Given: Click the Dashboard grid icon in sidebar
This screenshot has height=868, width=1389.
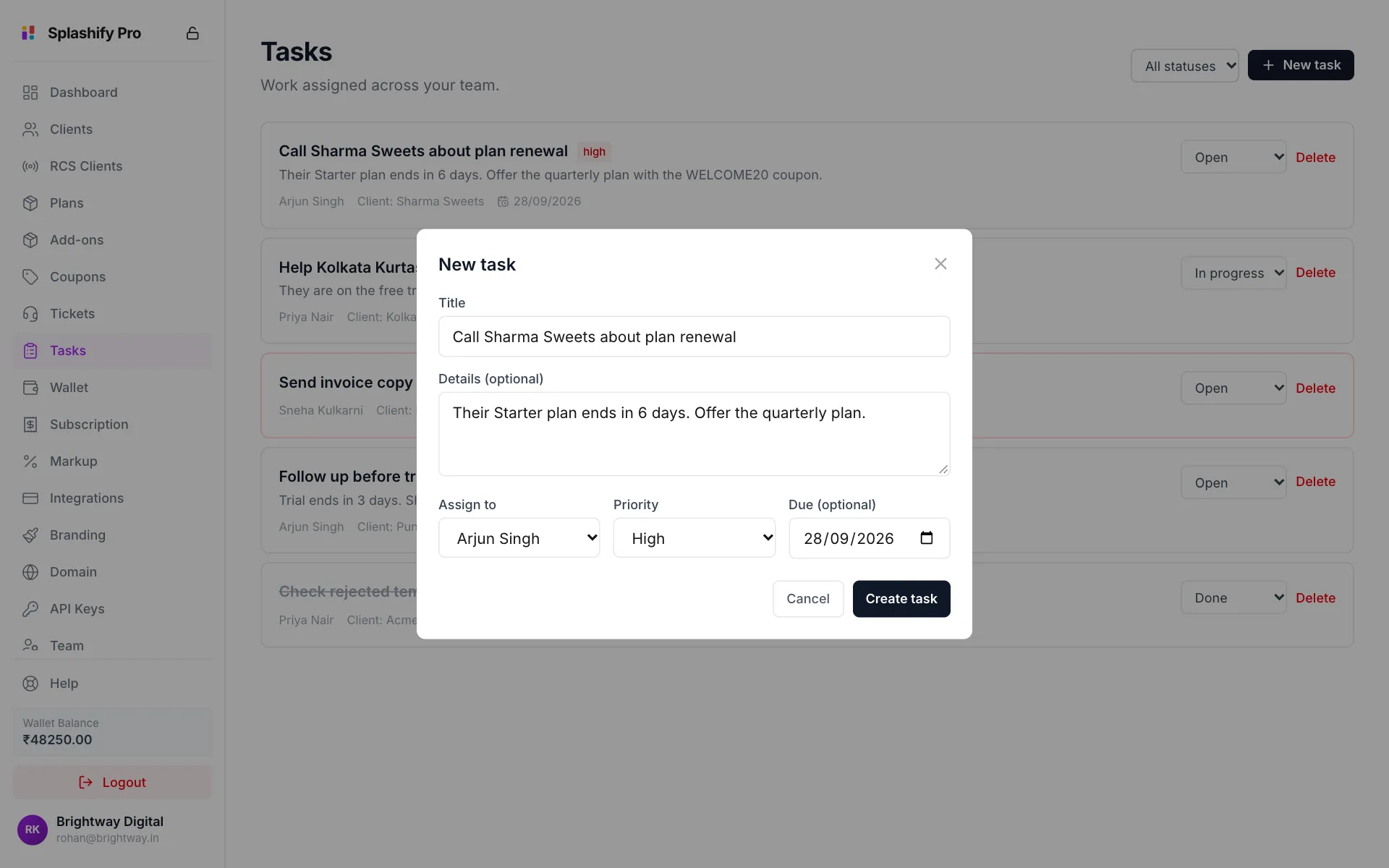Looking at the screenshot, I should 30,93.
